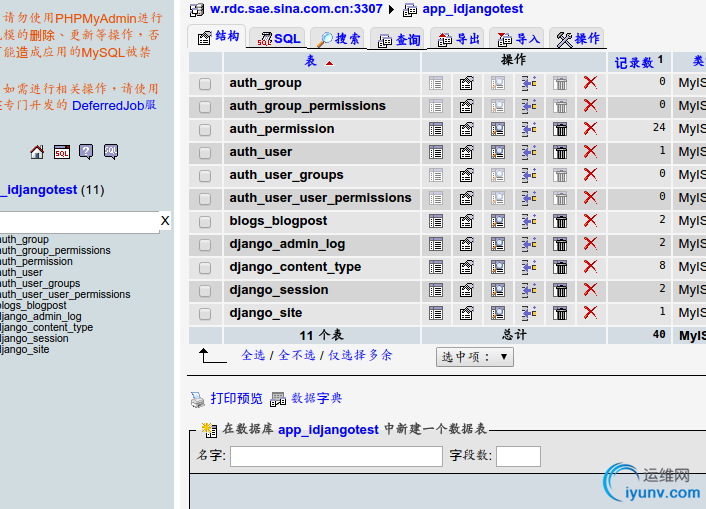Clear the sidebar filter with X
The width and height of the screenshot is (706, 509).
[165, 221]
